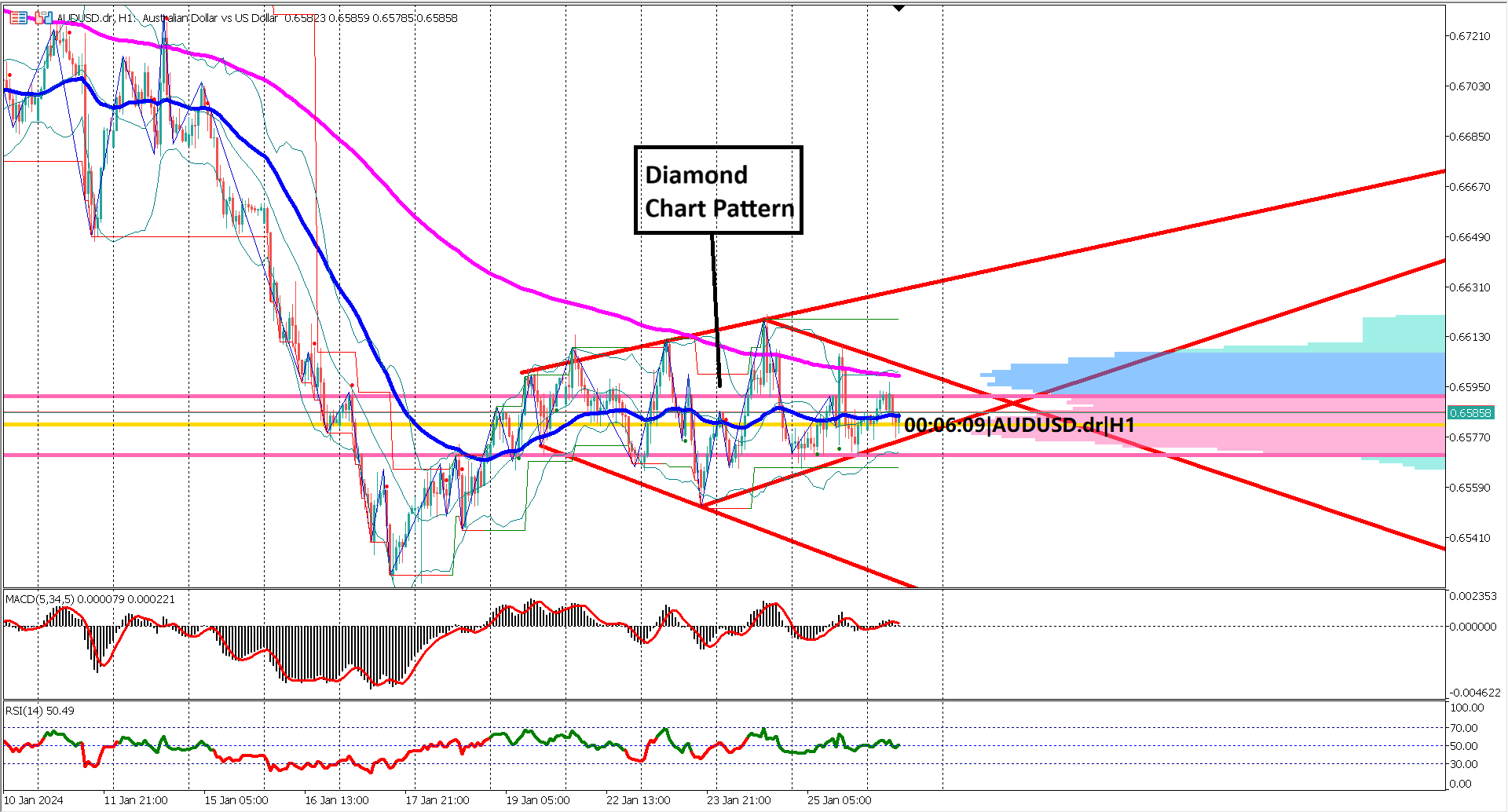Screen dimensions: 1508x812
Task: Click the blue thumbs-up buy sentiment icon
Action: 48,17
